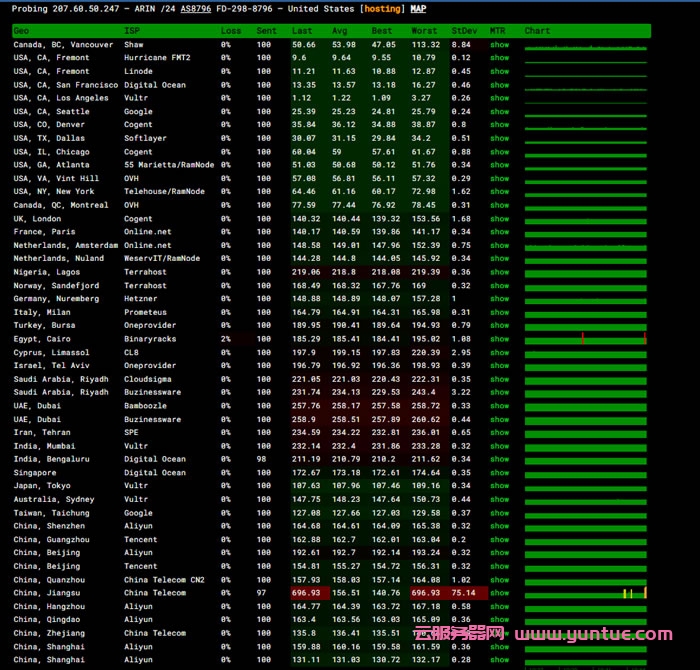Click the Loss column header
Image resolution: width=700 pixels, height=670 pixels.
tap(230, 31)
